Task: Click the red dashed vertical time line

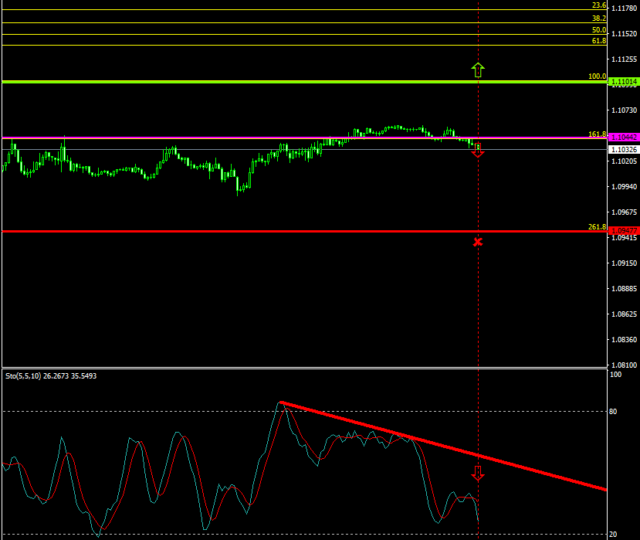Action: pyautogui.click(x=478, y=300)
